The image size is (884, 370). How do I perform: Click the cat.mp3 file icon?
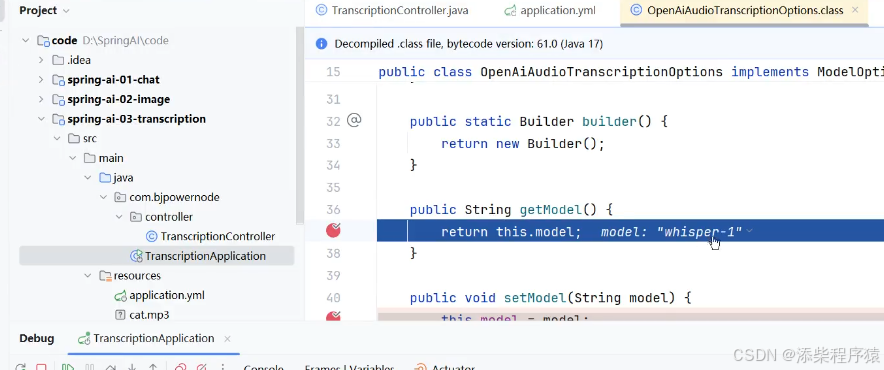120,315
